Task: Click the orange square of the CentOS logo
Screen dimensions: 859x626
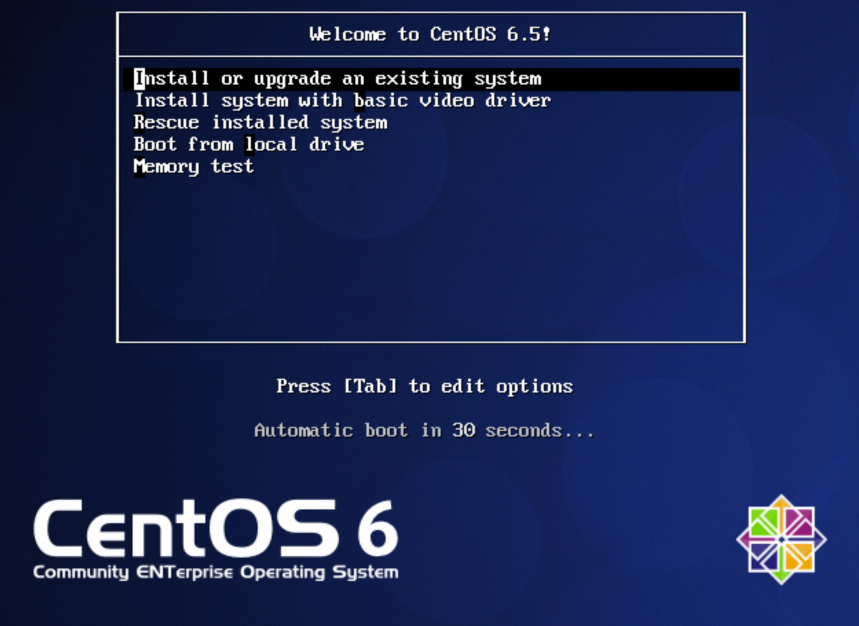Action: coord(798,556)
